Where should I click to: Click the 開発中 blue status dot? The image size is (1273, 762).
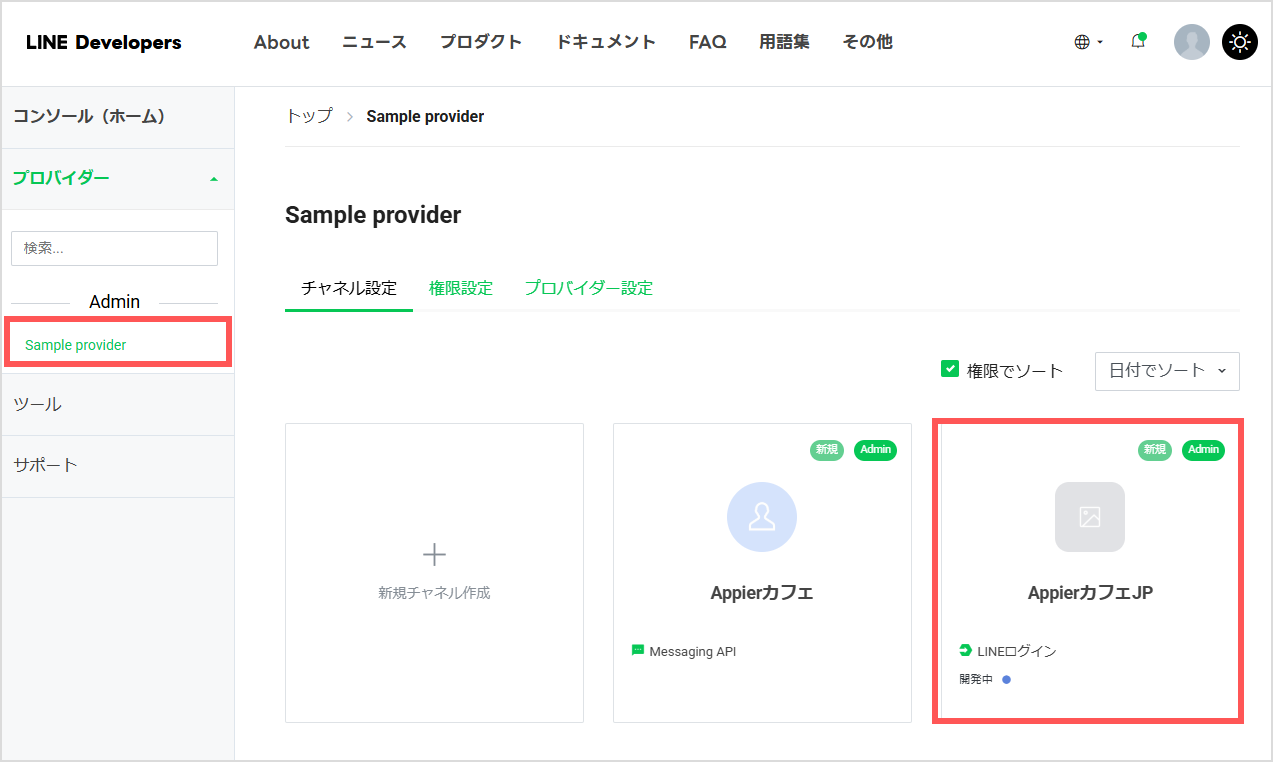point(1006,679)
